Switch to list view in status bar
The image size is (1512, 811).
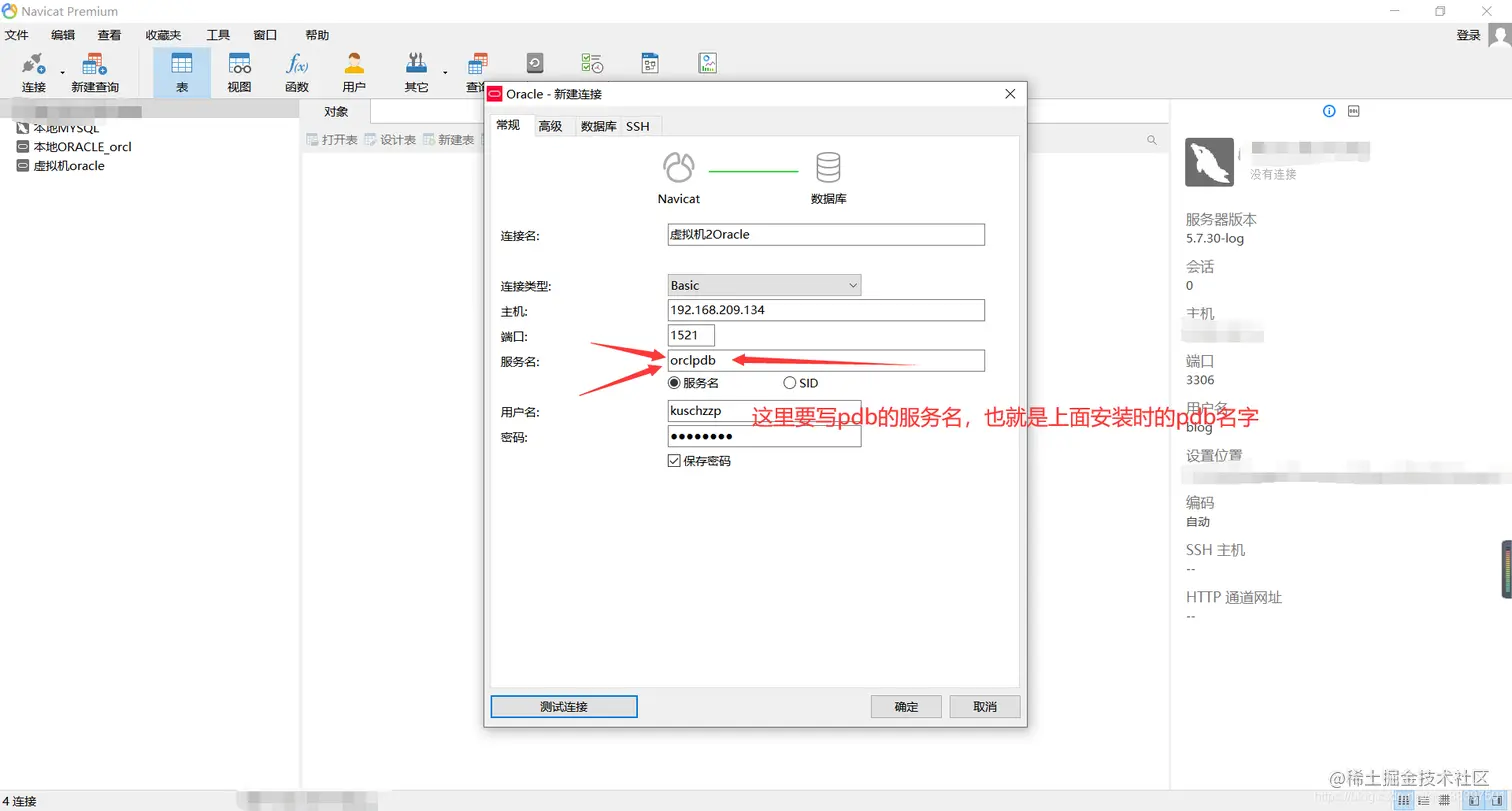[1423, 801]
